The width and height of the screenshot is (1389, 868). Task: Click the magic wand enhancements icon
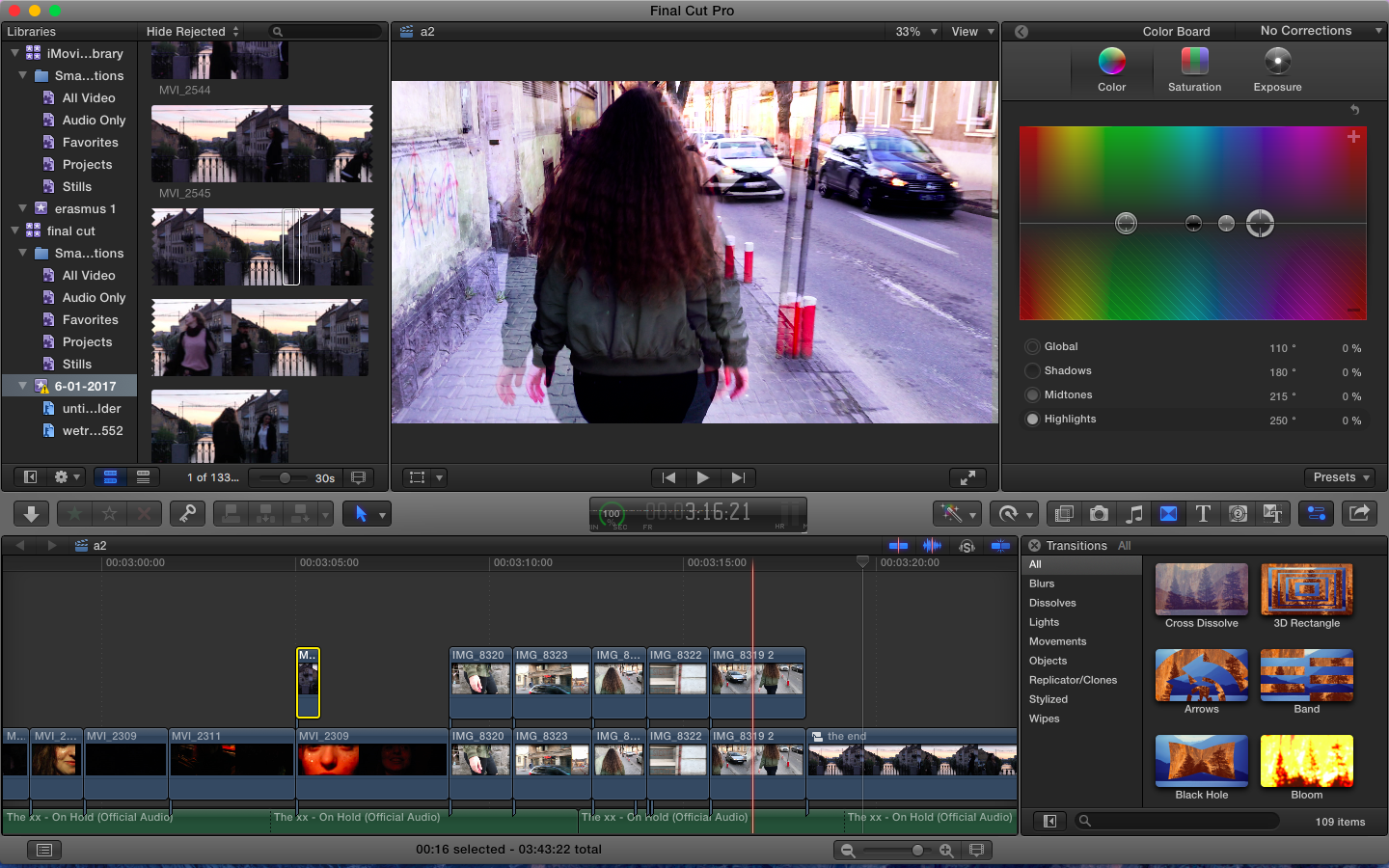point(957,513)
